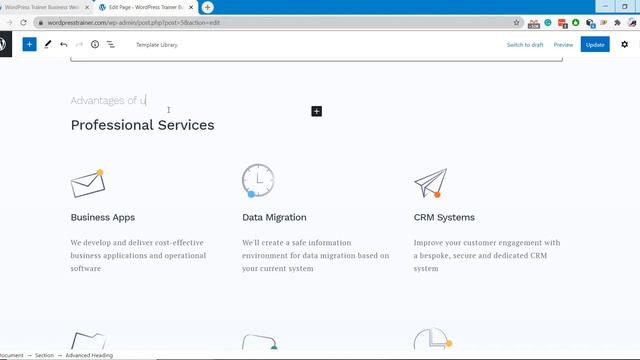Screen dimensions: 640x360
Task: Switch to the WordPress Trainer Business tab
Action: tap(41, 7)
